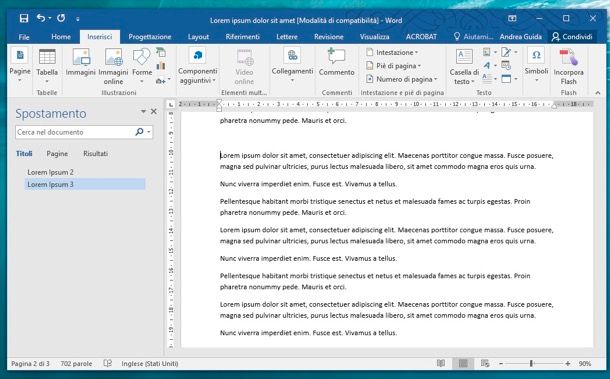The width and height of the screenshot is (610, 379).
Task: Switch to web layout view
Action: pyautogui.click(x=485, y=363)
